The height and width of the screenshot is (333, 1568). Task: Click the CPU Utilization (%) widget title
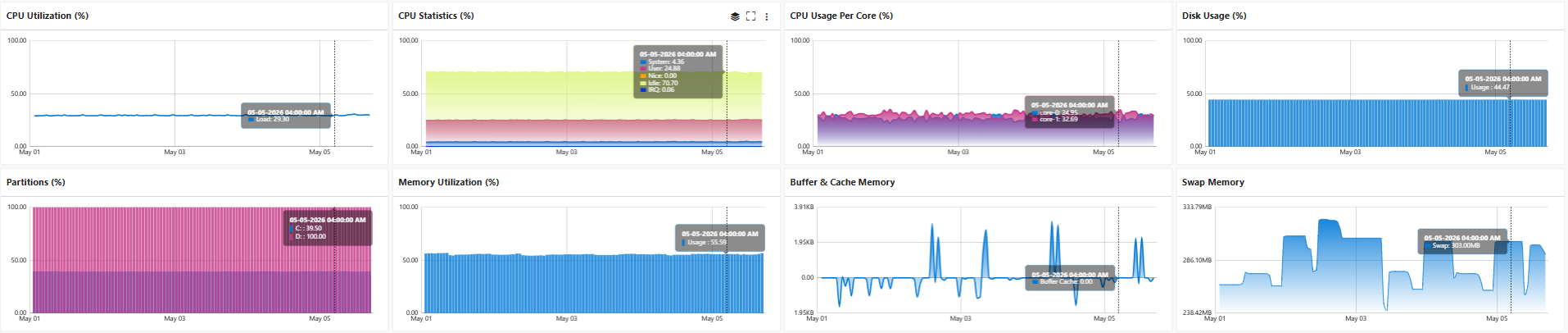click(x=48, y=16)
